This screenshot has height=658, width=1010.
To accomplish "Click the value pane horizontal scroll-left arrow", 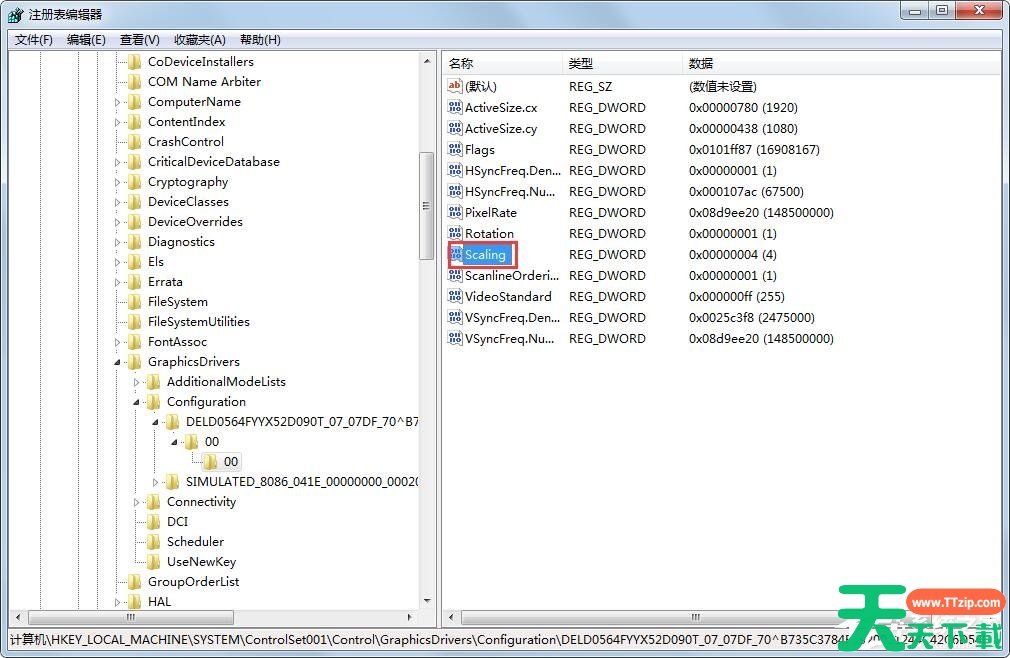I will (451, 617).
